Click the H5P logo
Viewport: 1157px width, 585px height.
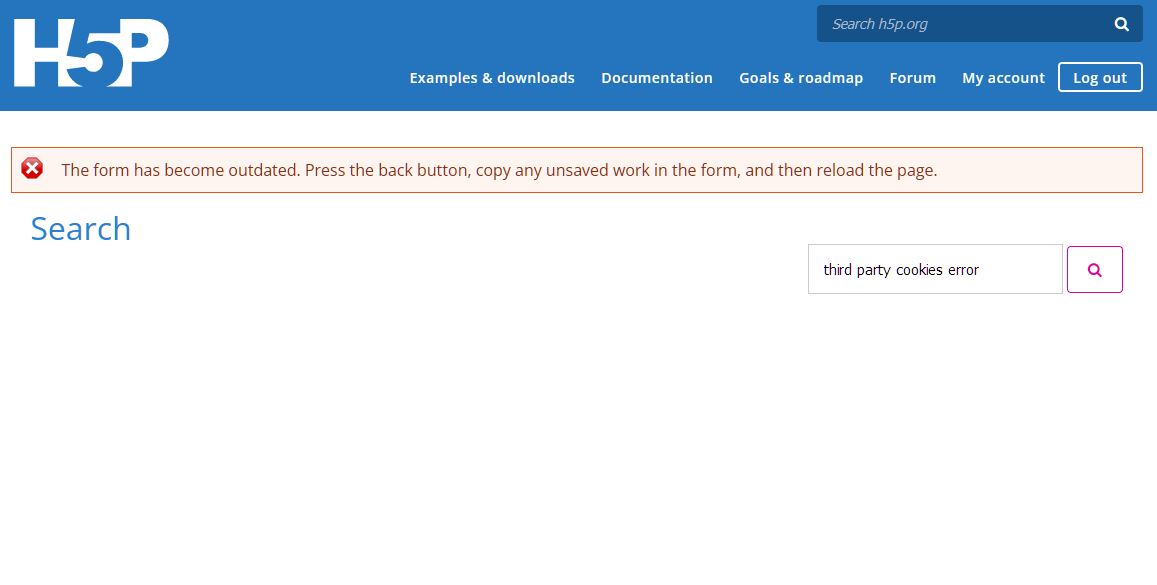91,53
